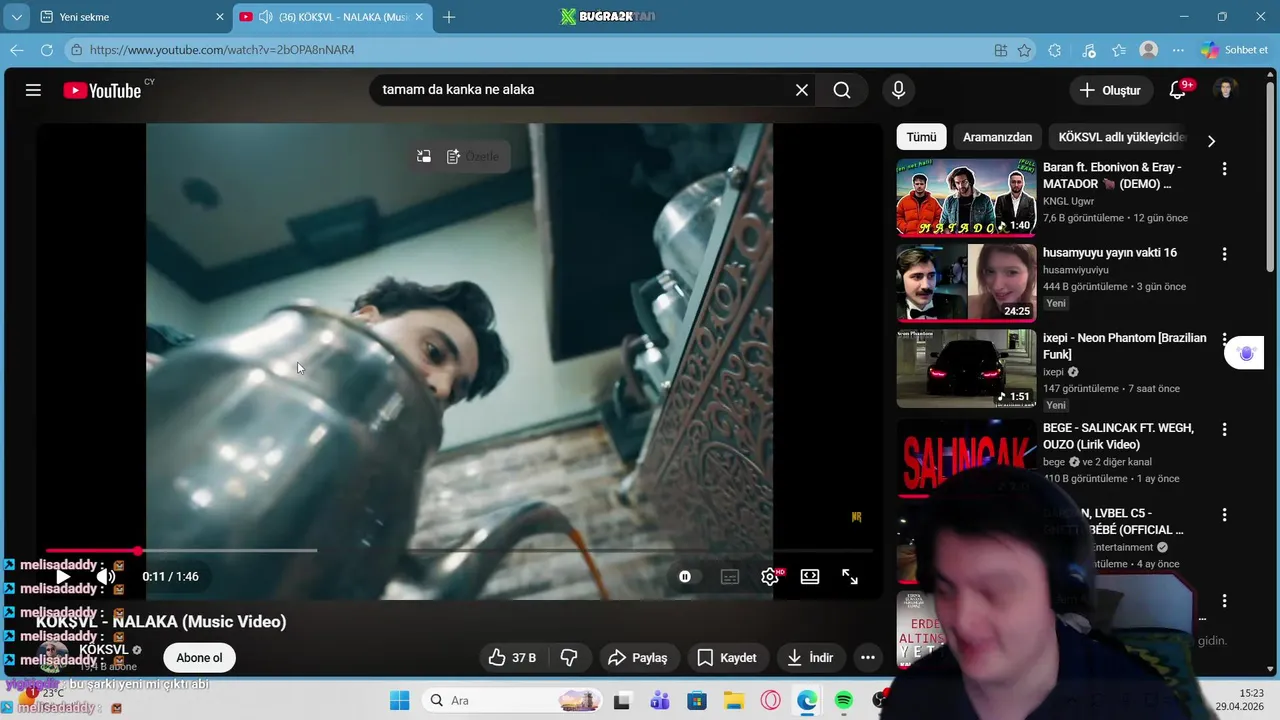
Task: Open Spotify from the taskbar
Action: pyautogui.click(x=843, y=700)
